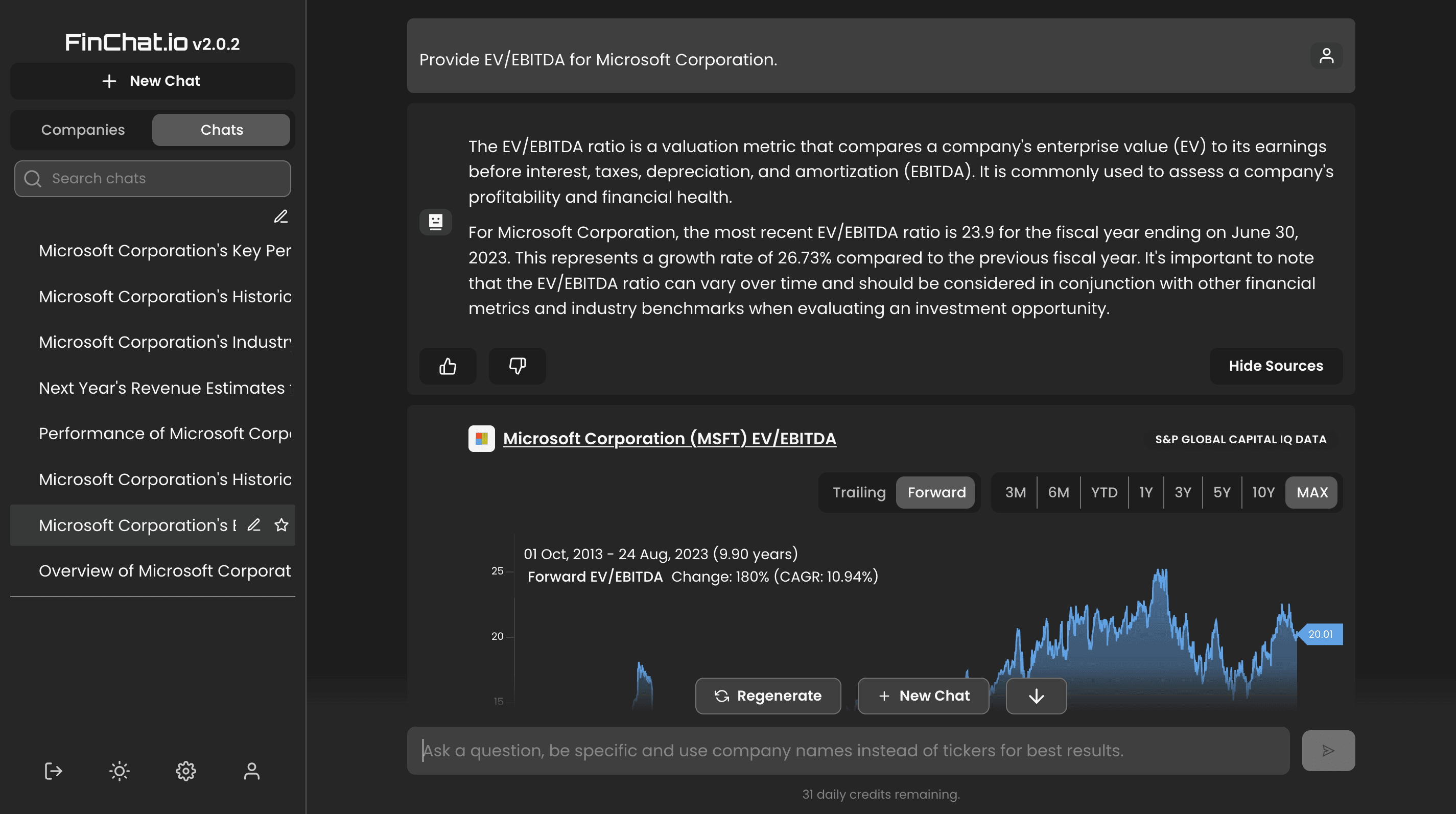Click the bot avatar icon beside the answer
Viewport: 1456px width, 814px height.
[435, 222]
